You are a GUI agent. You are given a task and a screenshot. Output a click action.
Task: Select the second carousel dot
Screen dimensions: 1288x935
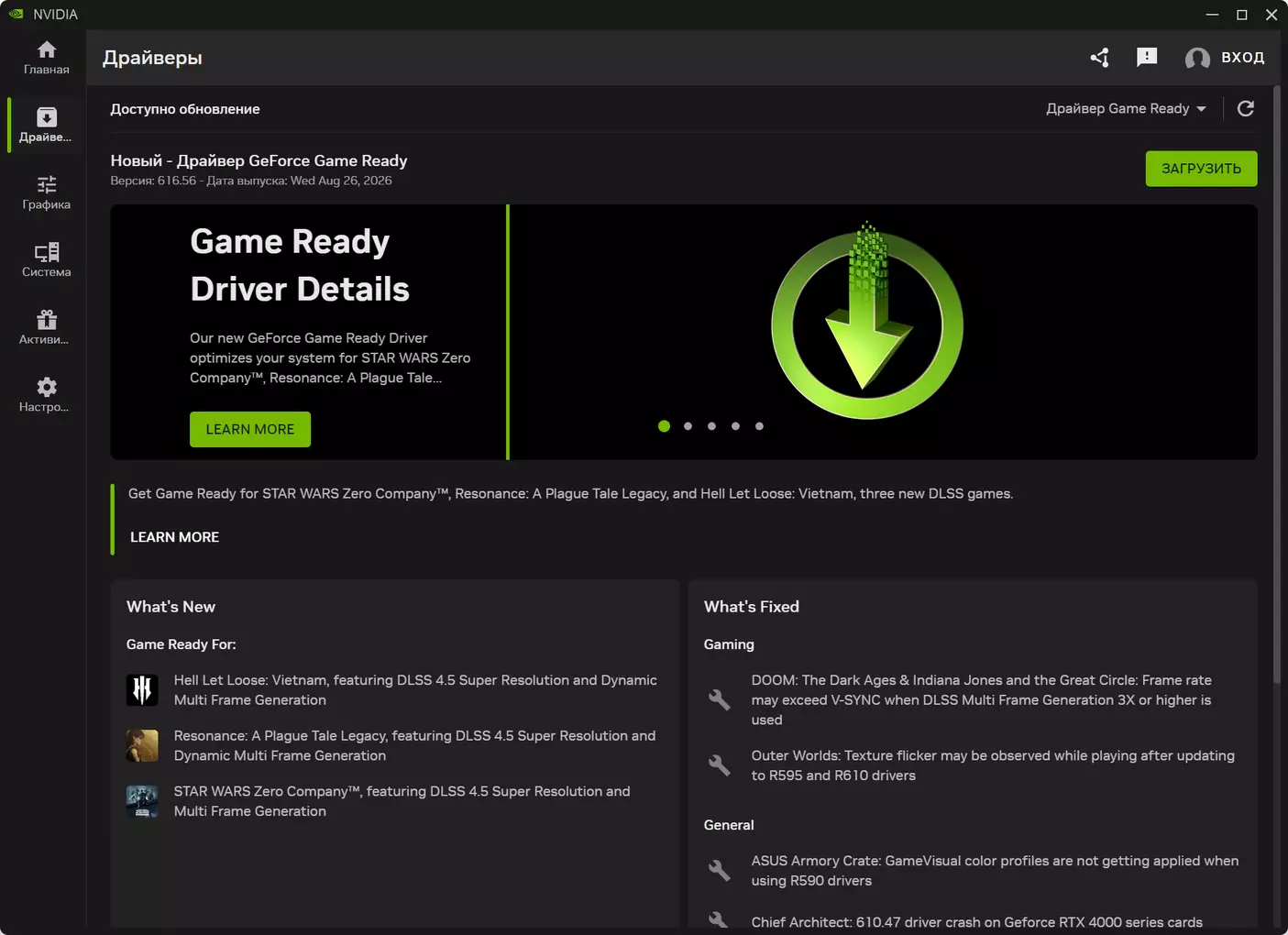click(x=688, y=426)
